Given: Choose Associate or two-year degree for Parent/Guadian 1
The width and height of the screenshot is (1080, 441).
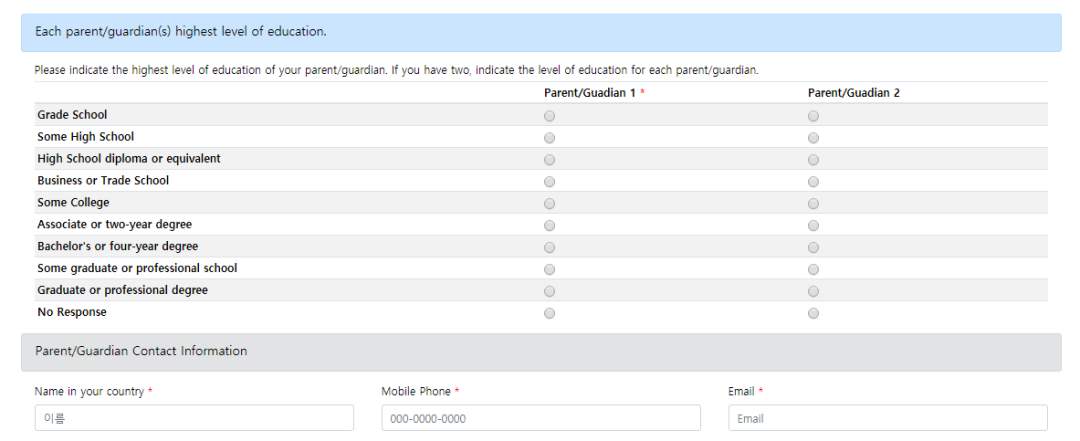Looking at the screenshot, I should [549, 226].
